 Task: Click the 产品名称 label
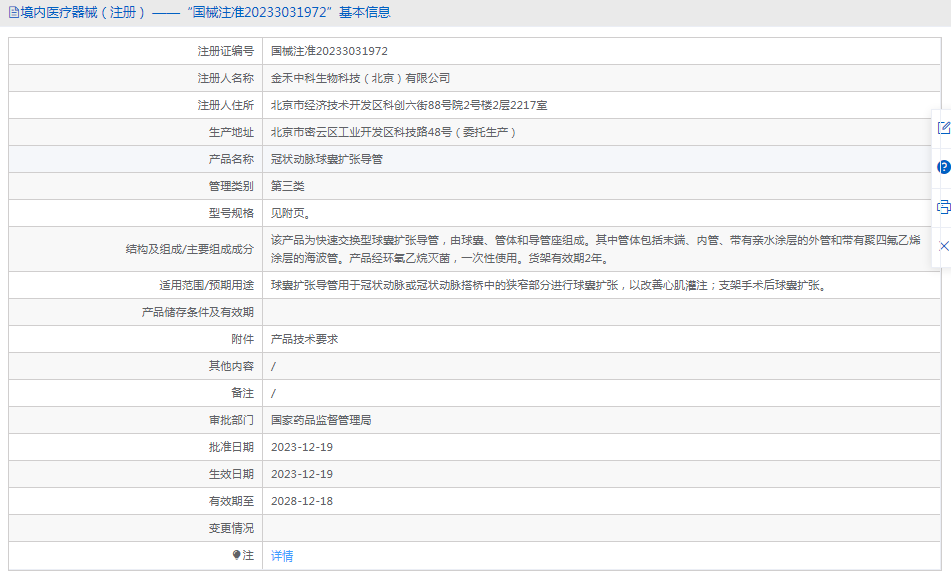pyautogui.click(x=231, y=159)
